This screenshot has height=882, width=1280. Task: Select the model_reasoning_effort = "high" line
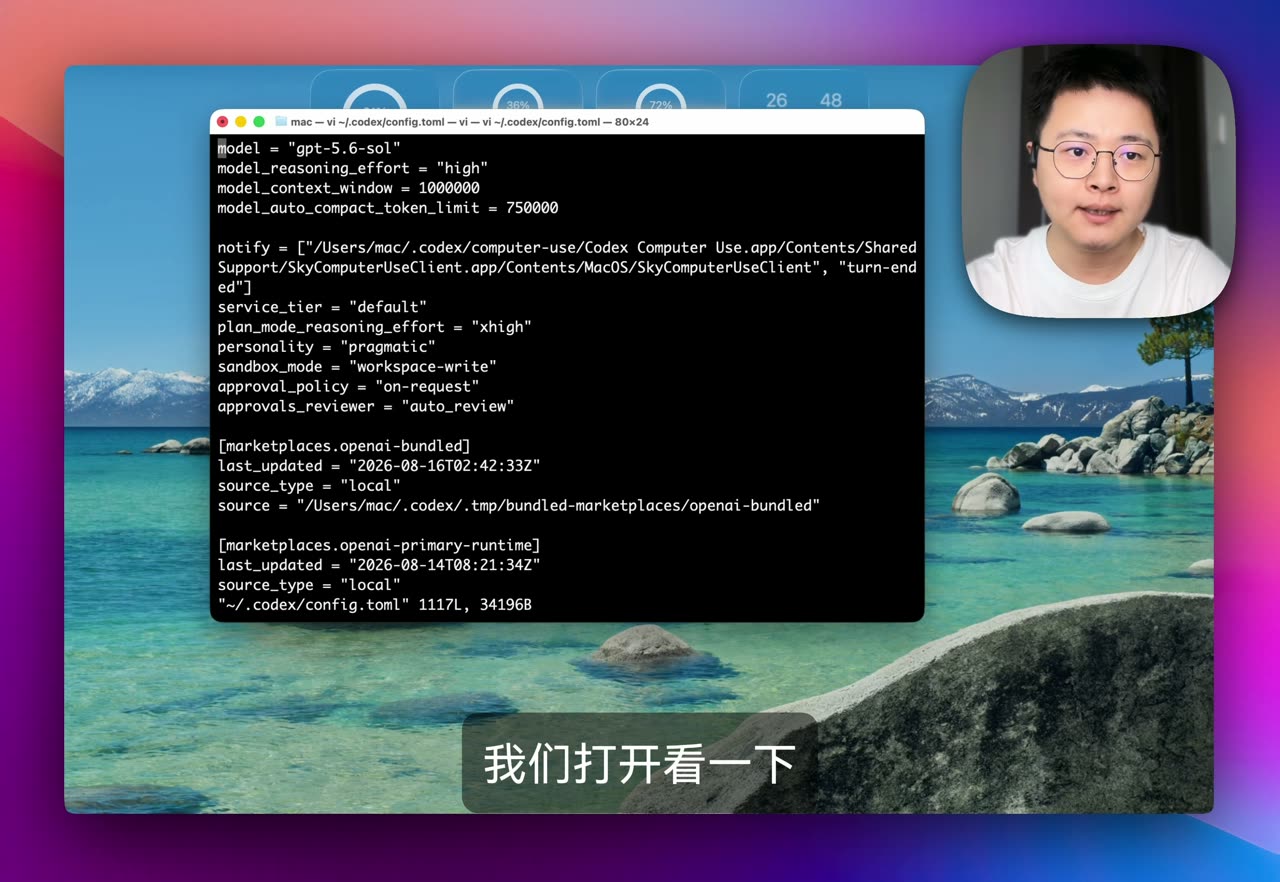[353, 168]
